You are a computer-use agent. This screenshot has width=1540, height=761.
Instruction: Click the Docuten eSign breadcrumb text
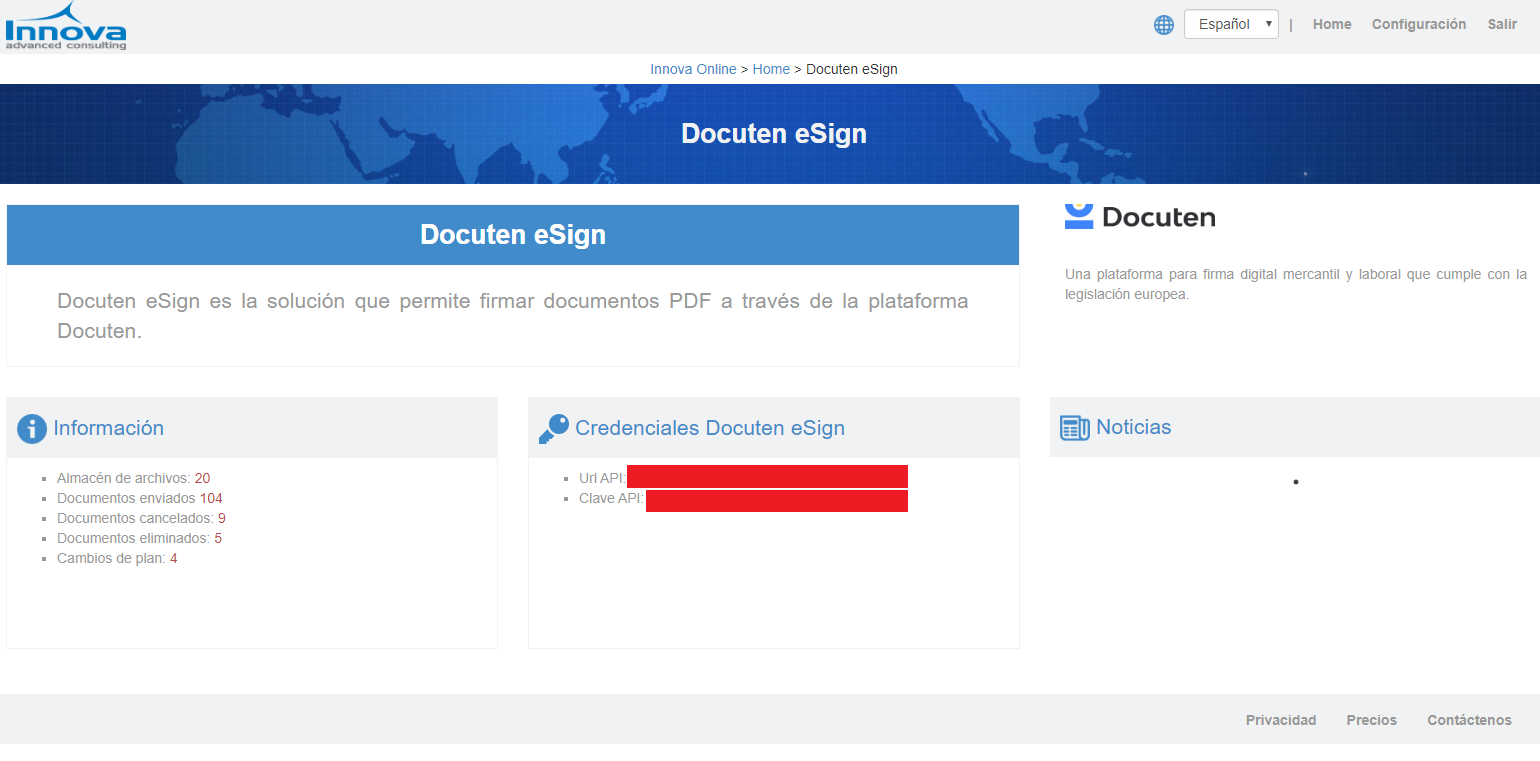click(x=852, y=69)
